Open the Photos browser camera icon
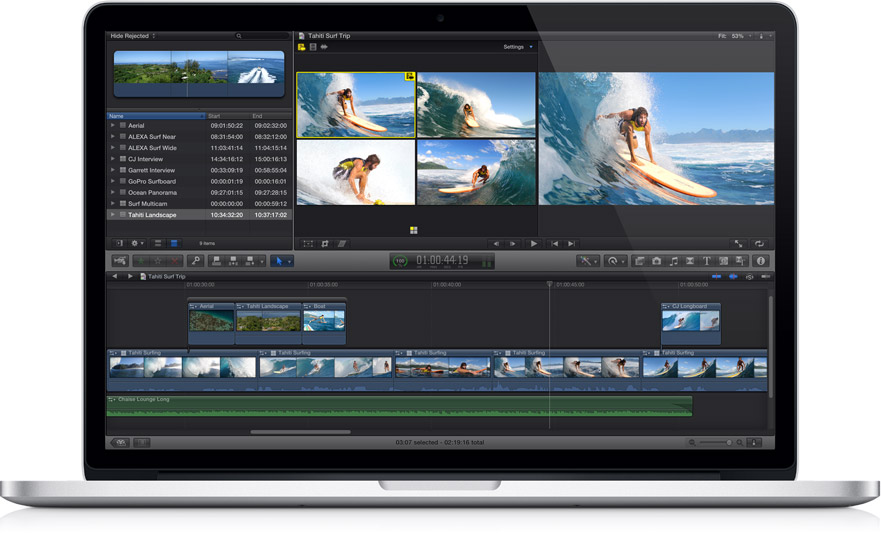 click(656, 261)
